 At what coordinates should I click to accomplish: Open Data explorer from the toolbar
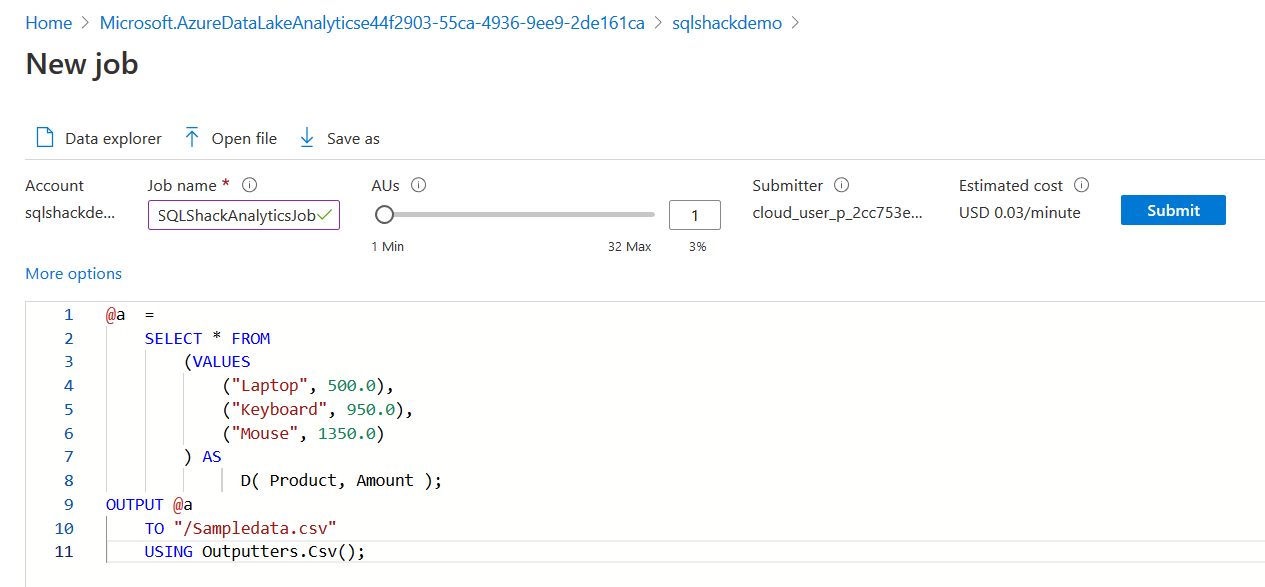point(98,139)
